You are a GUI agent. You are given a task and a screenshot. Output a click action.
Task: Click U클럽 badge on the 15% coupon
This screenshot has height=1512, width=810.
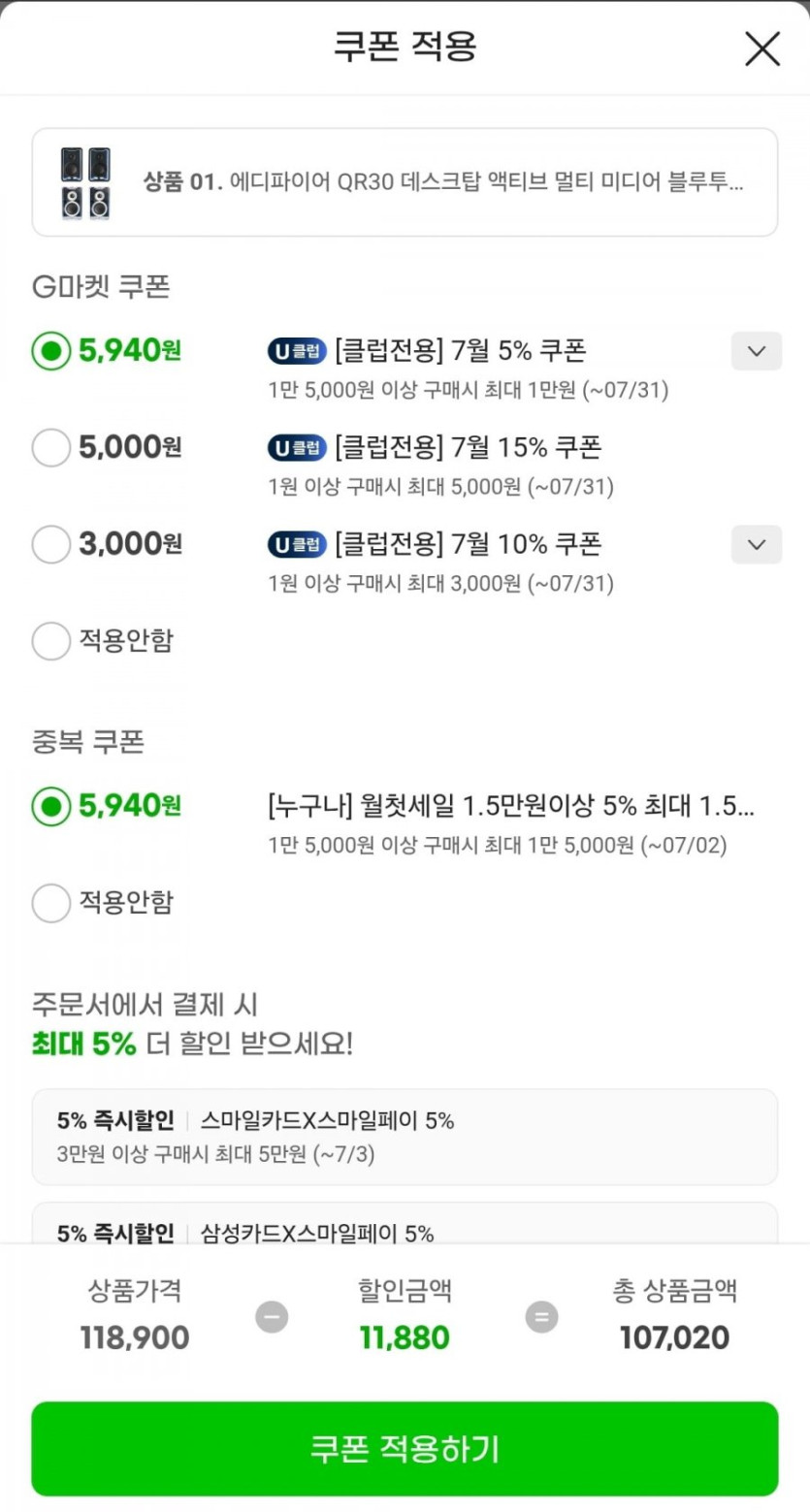click(x=297, y=448)
